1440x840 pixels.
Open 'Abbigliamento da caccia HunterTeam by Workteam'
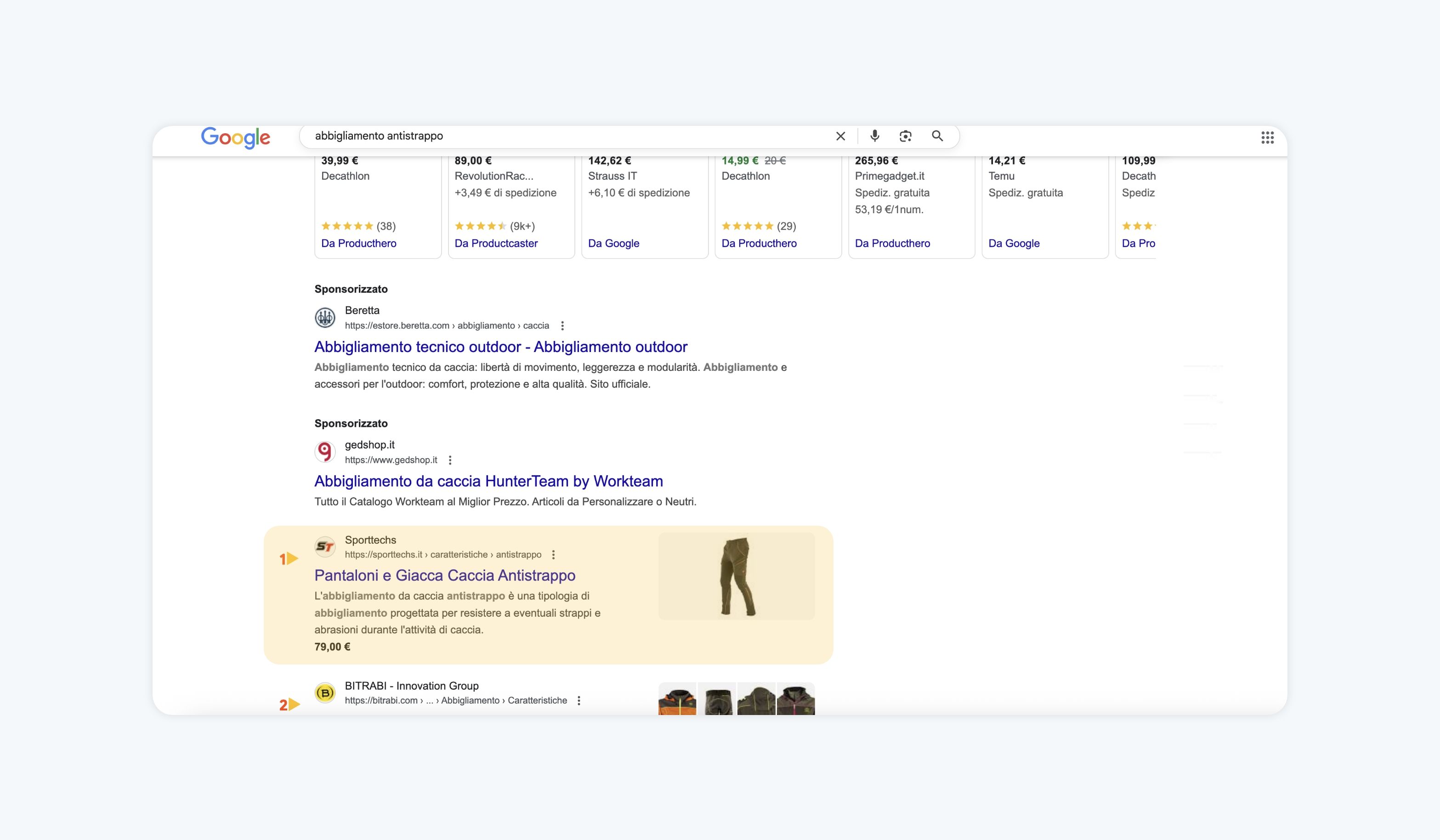(488, 481)
